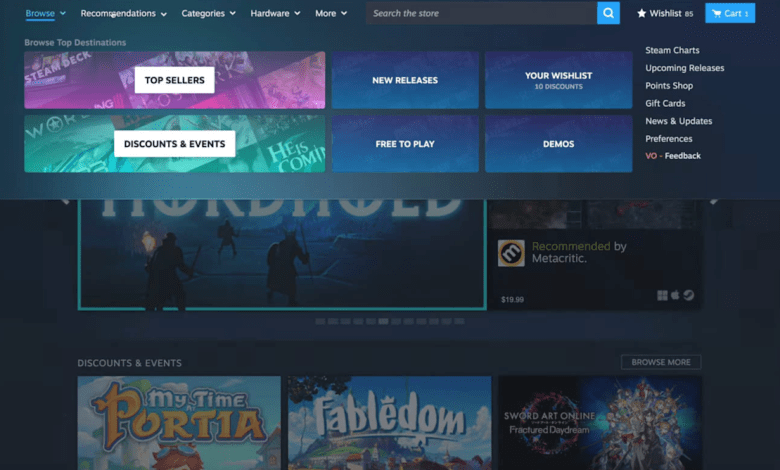Open the My Time at Portia card
The height and width of the screenshot is (470, 780).
(x=179, y=423)
